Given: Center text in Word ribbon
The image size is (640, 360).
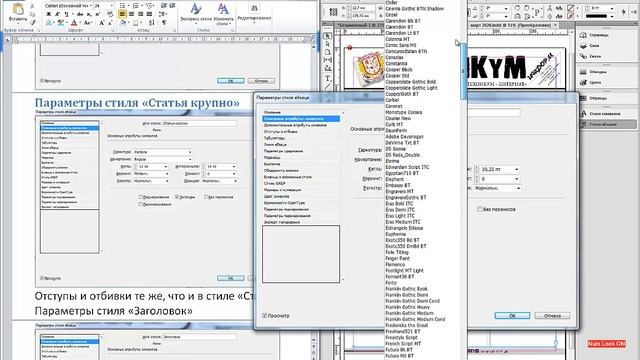Looking at the screenshot, I should 131,14.
